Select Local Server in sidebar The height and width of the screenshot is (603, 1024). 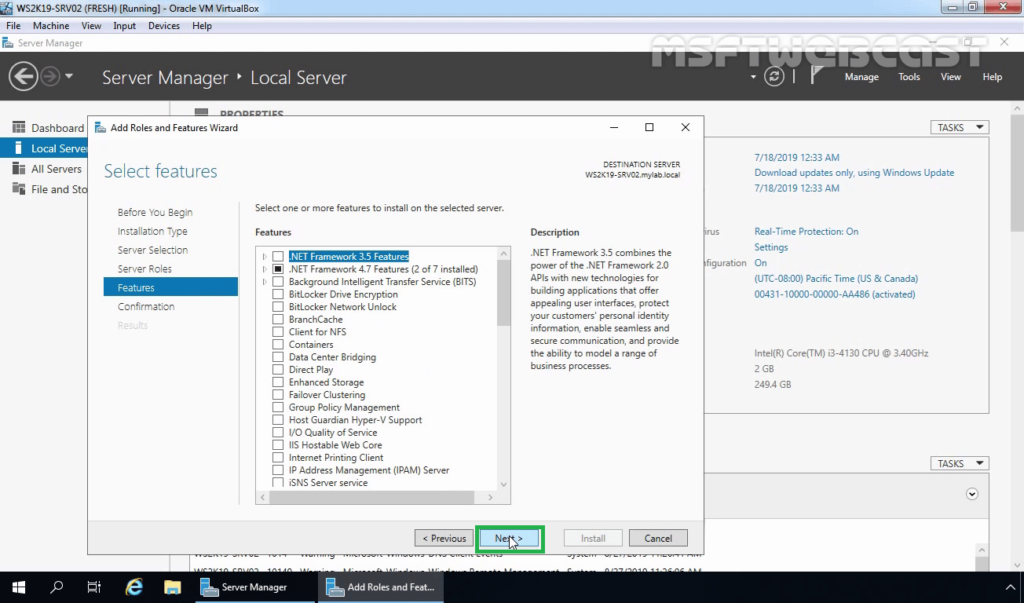click(44, 148)
